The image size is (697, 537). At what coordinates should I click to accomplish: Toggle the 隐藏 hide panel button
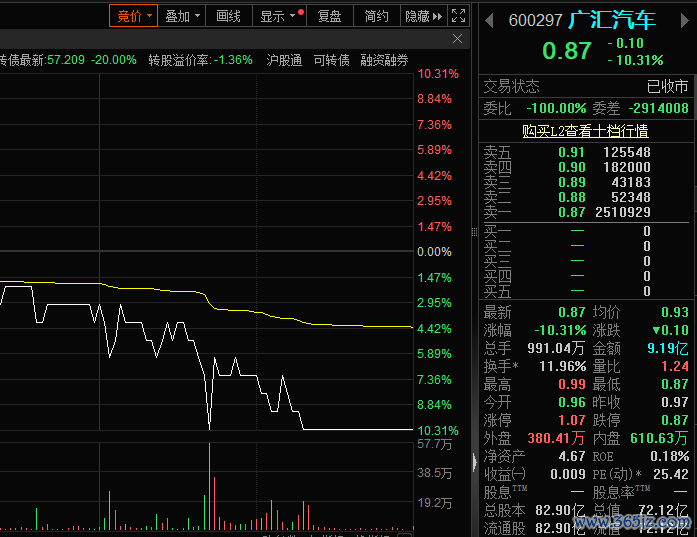(x=418, y=16)
